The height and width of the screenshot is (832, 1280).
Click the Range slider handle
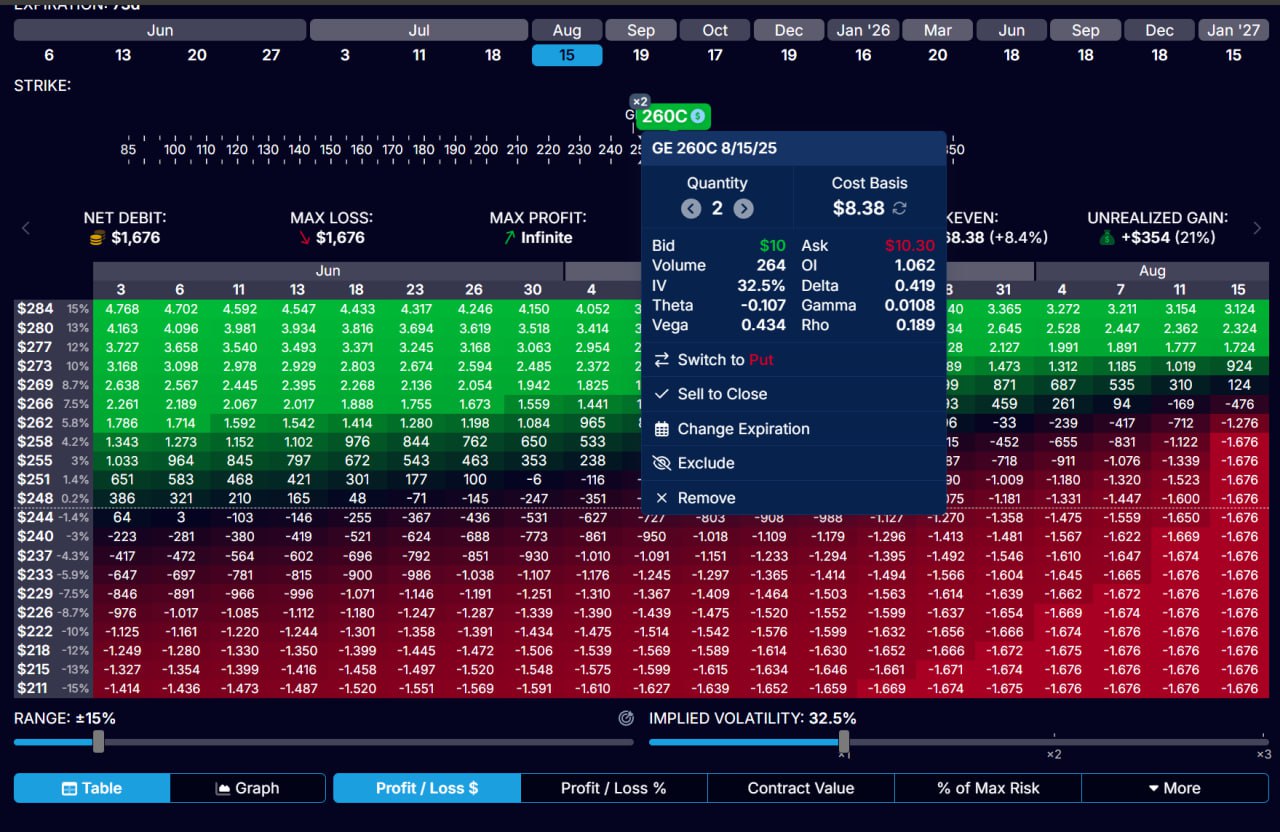(98, 741)
